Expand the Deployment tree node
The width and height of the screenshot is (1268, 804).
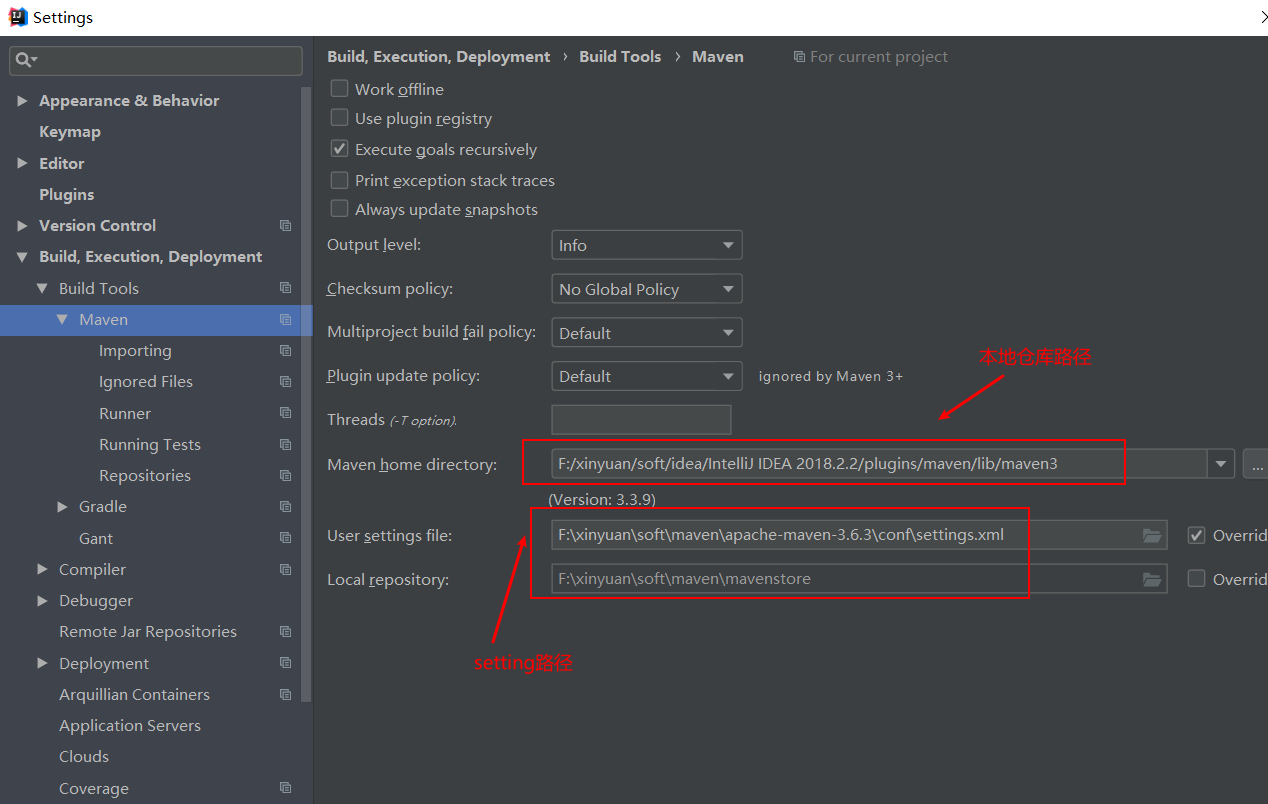coord(42,663)
